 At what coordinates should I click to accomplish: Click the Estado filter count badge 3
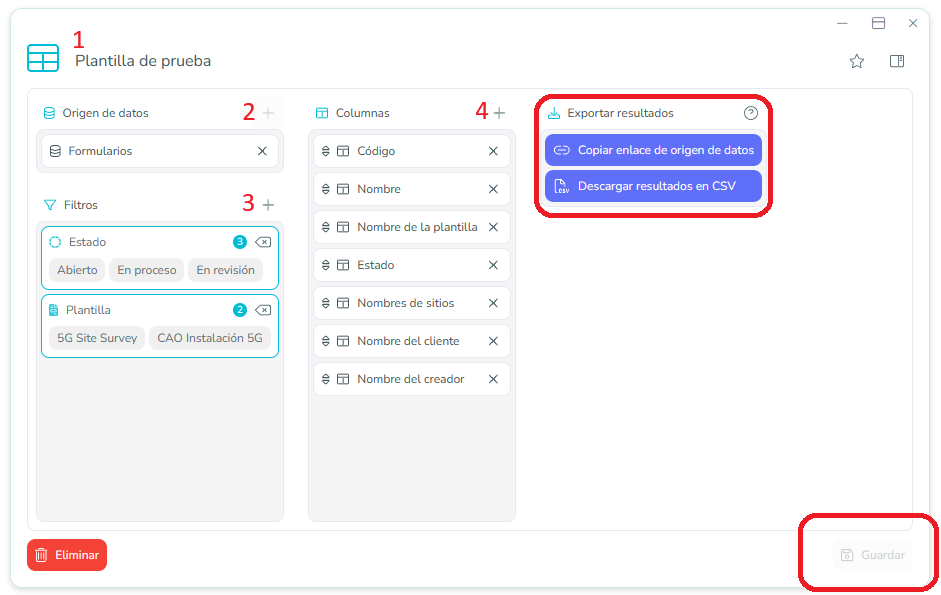click(x=239, y=242)
